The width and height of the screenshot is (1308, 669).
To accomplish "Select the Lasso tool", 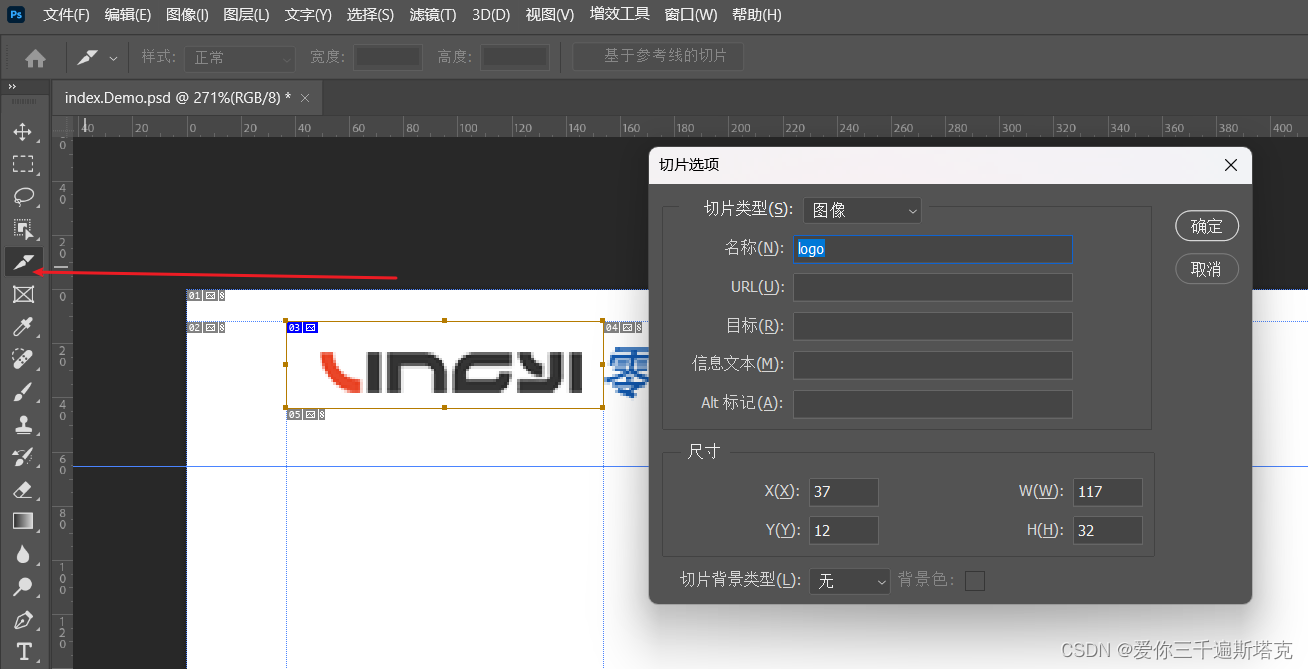I will (x=23, y=197).
